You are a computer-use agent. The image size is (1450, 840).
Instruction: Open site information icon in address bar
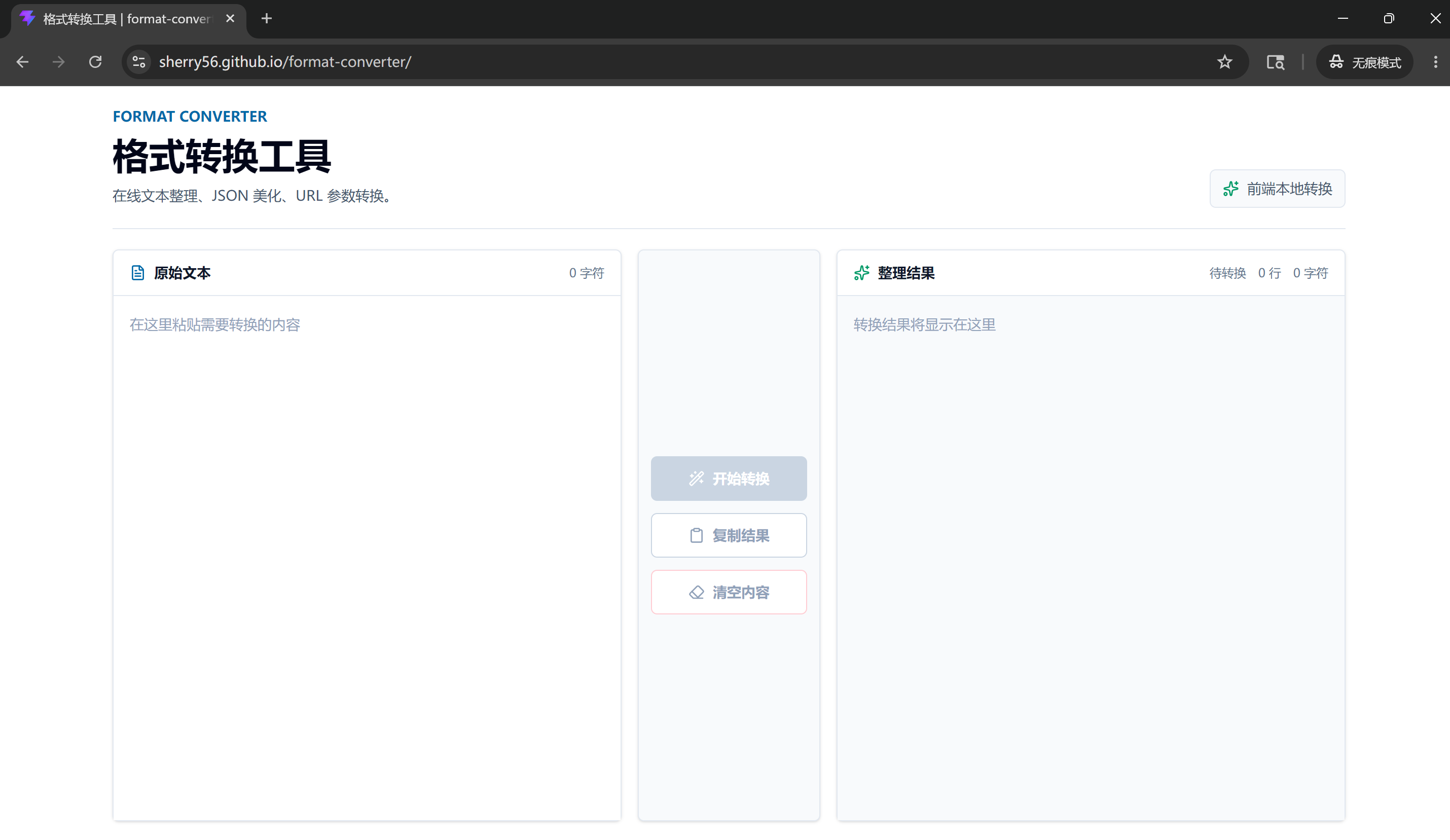(139, 62)
